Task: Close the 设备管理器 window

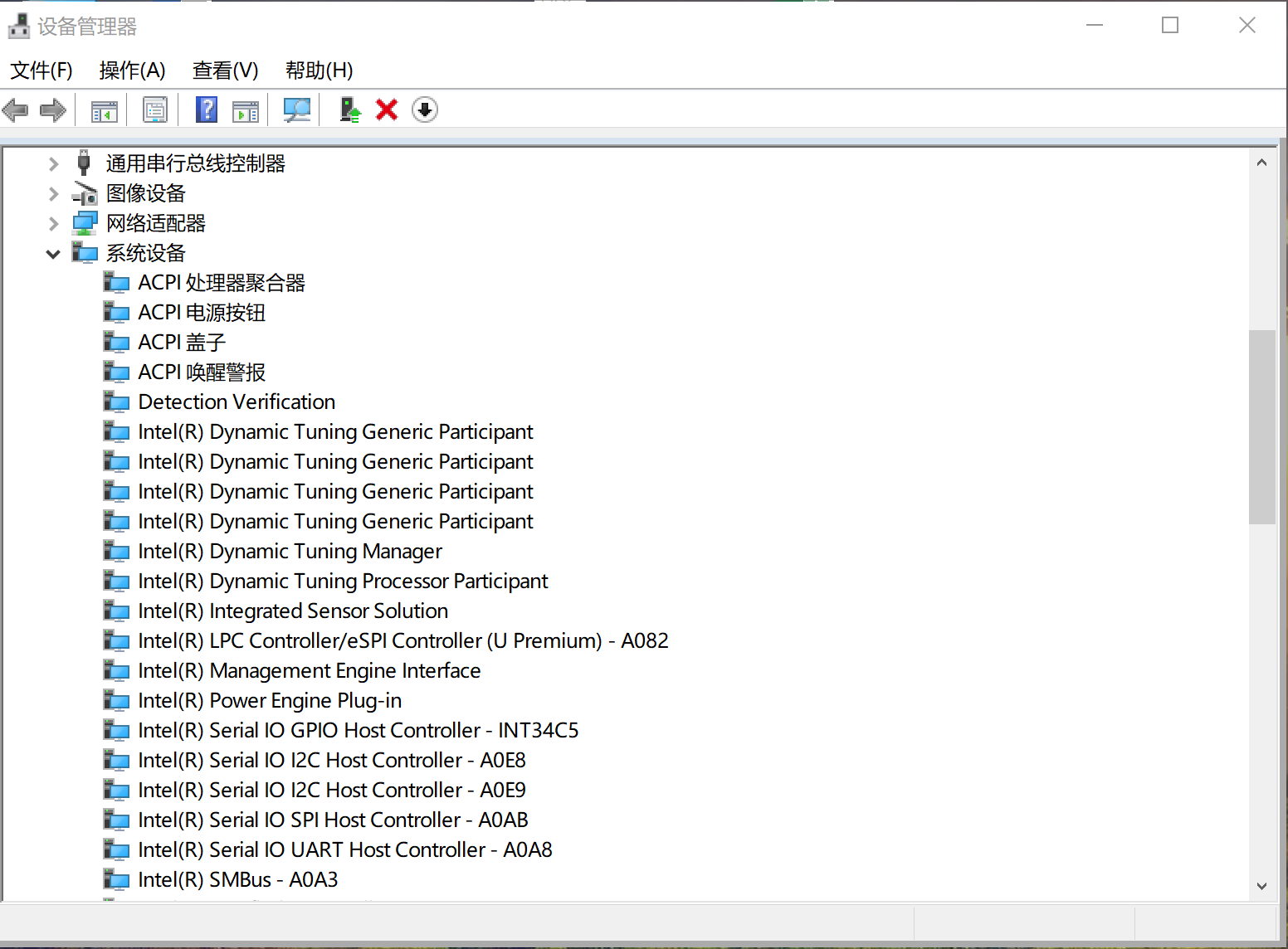Action: tap(1247, 26)
